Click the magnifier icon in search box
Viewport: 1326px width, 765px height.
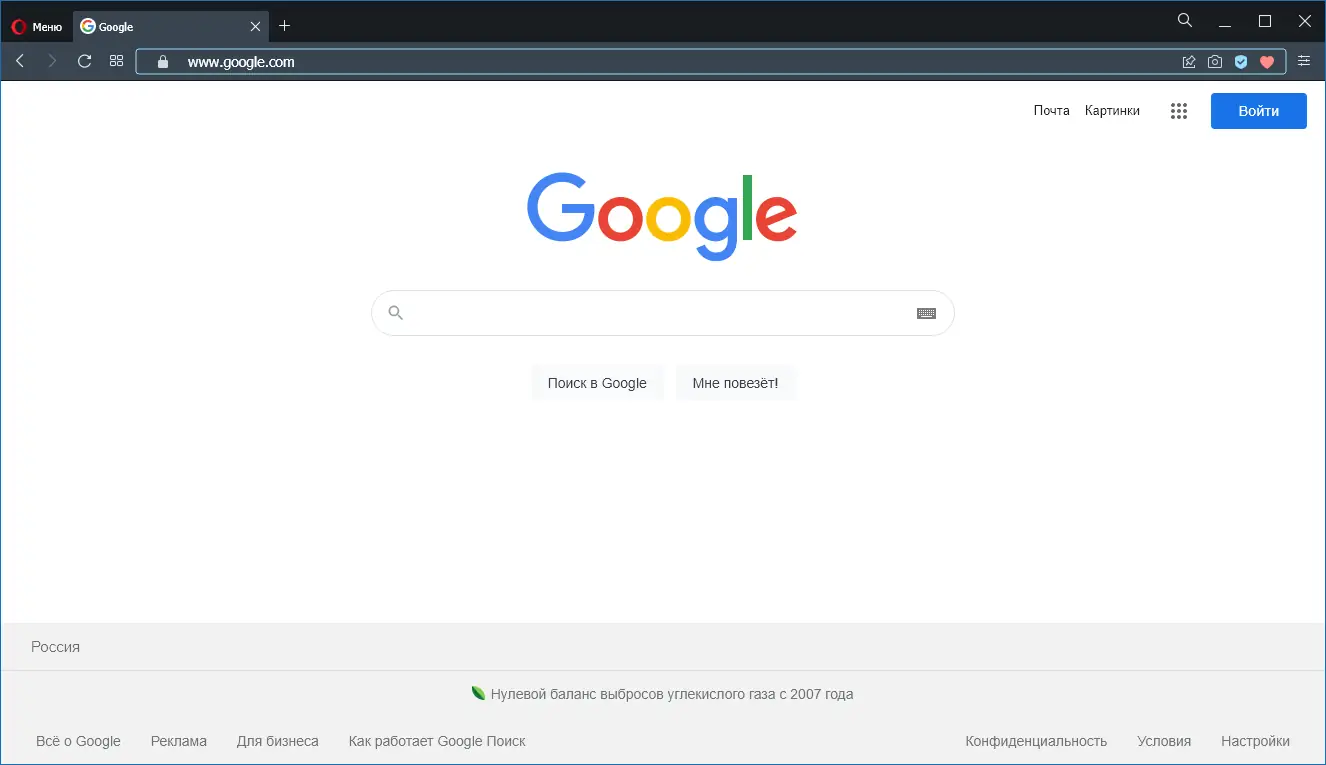pos(396,313)
